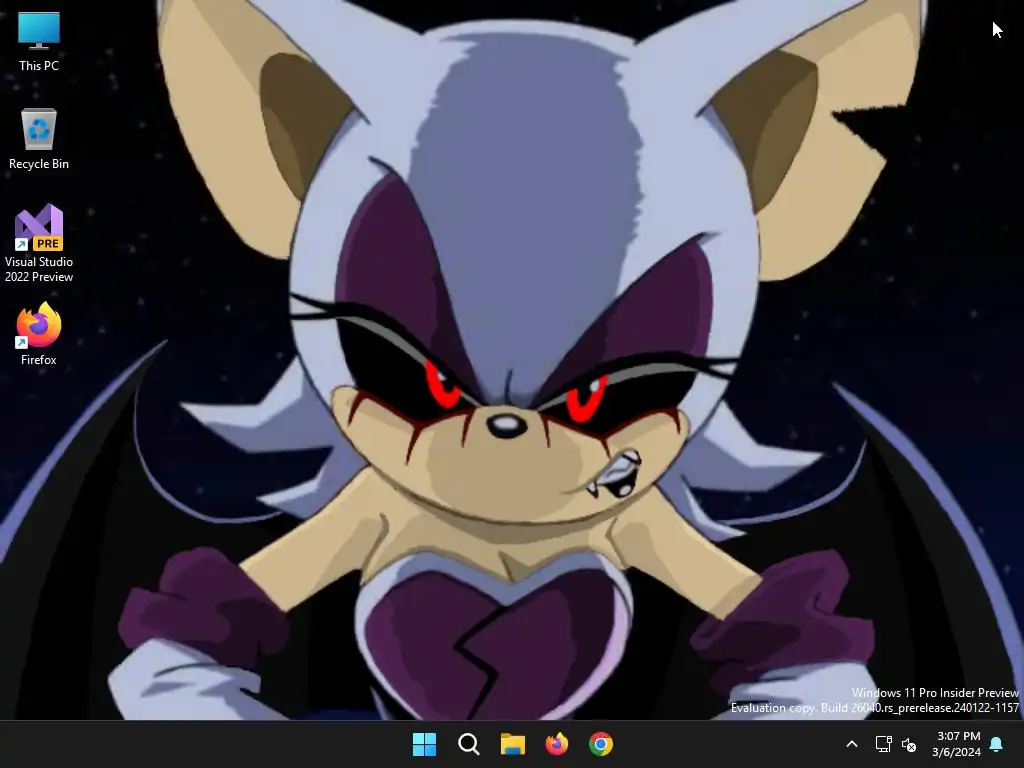
Task: Open File Explorer from the taskbar
Action: (513, 744)
